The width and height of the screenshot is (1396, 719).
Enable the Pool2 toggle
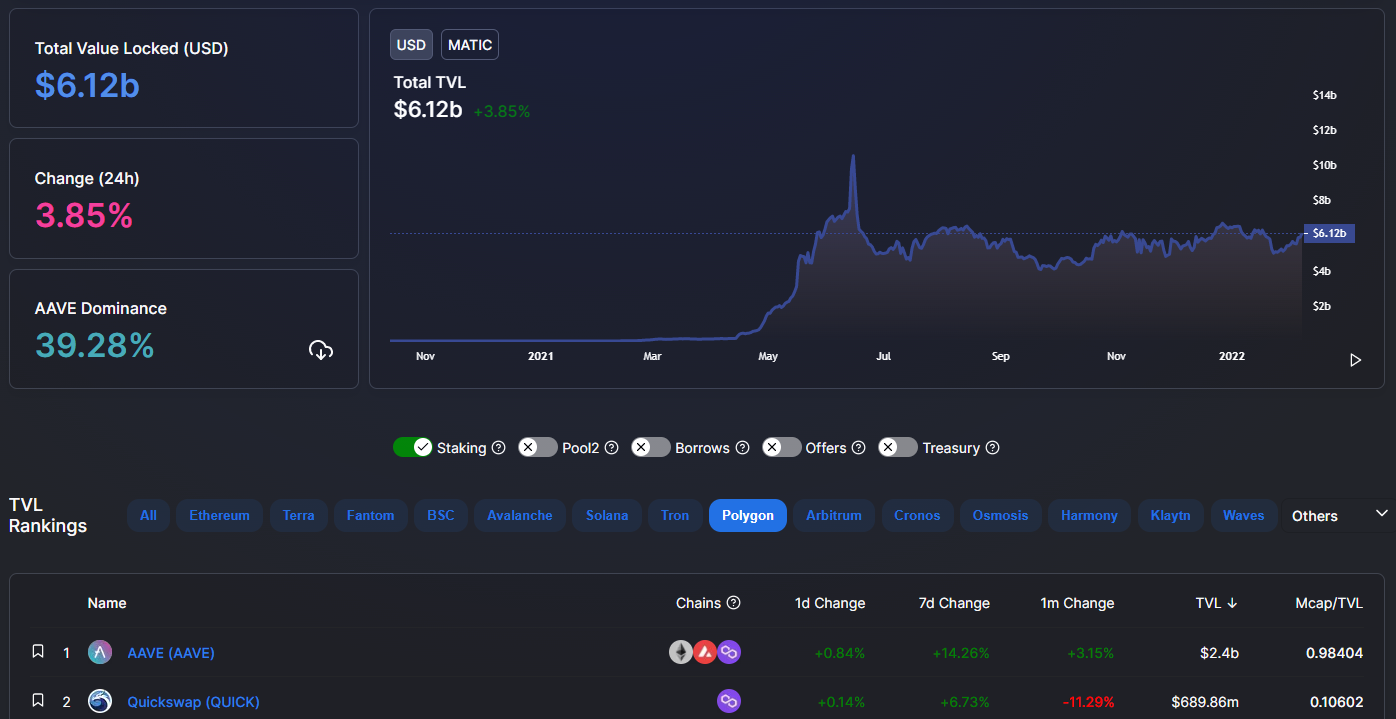538,447
